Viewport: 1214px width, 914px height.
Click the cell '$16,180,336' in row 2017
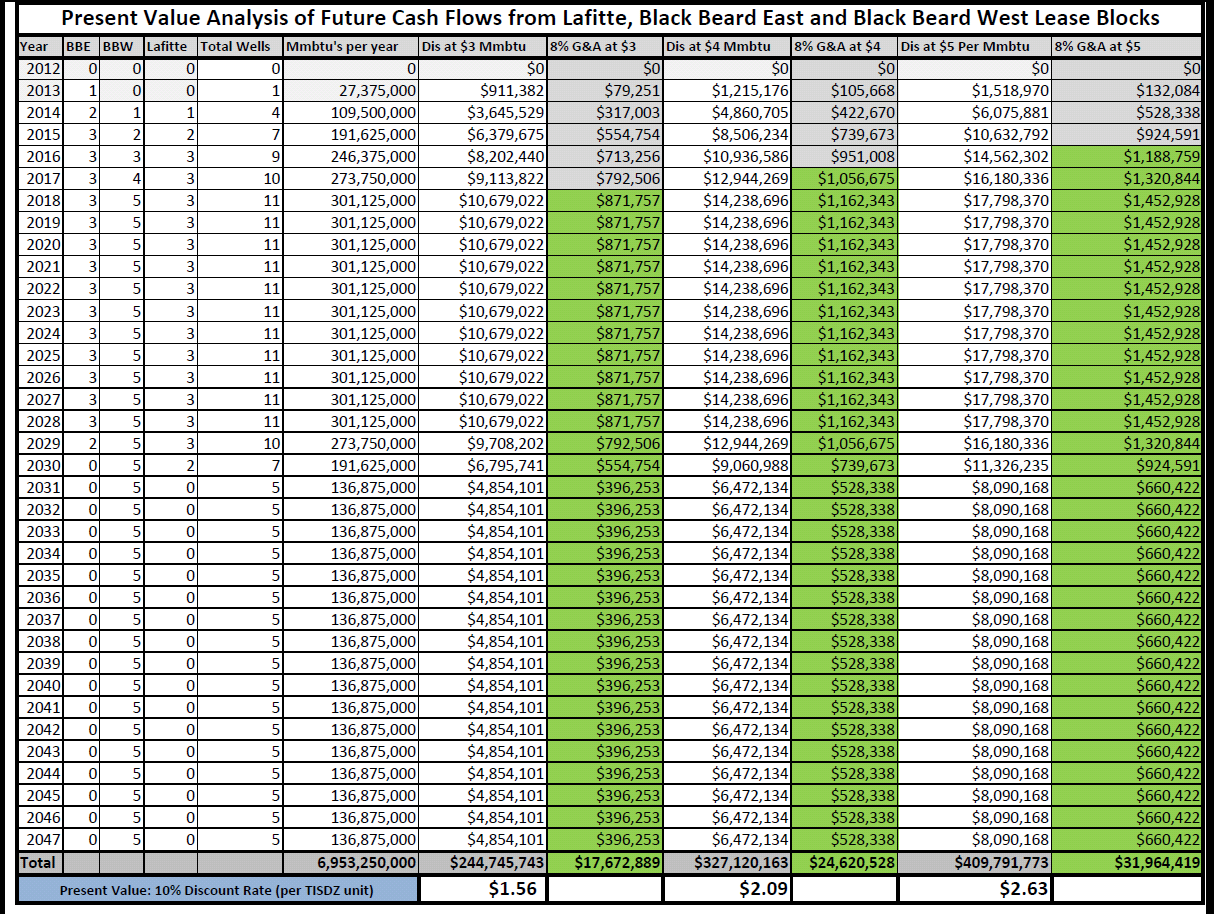pyautogui.click(x=975, y=179)
